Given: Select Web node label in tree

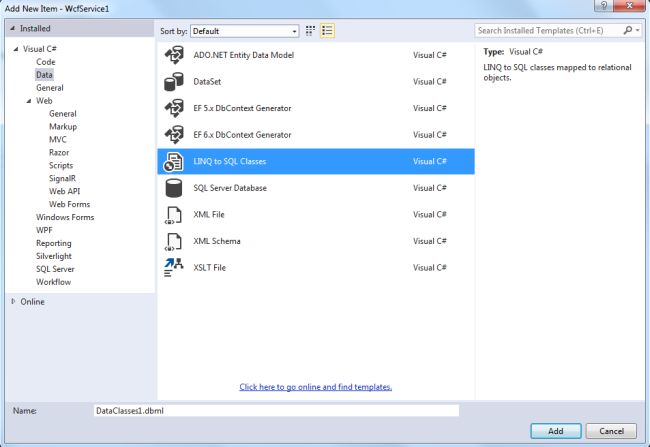Looking at the screenshot, I should (44, 101).
